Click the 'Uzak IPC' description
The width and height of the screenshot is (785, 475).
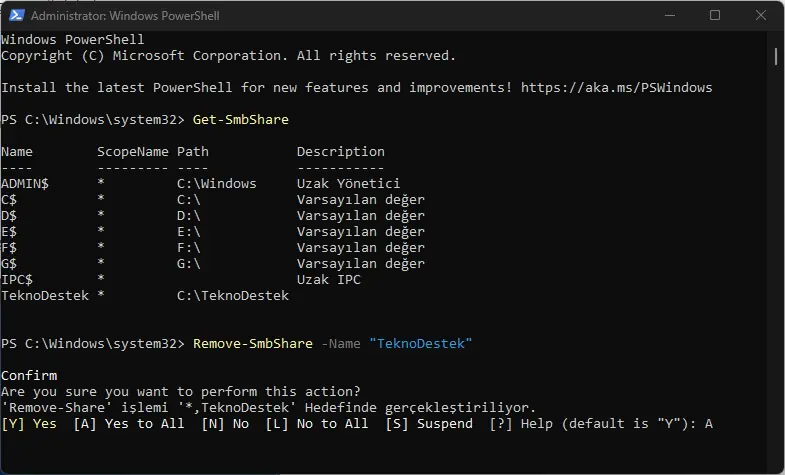[329, 280]
